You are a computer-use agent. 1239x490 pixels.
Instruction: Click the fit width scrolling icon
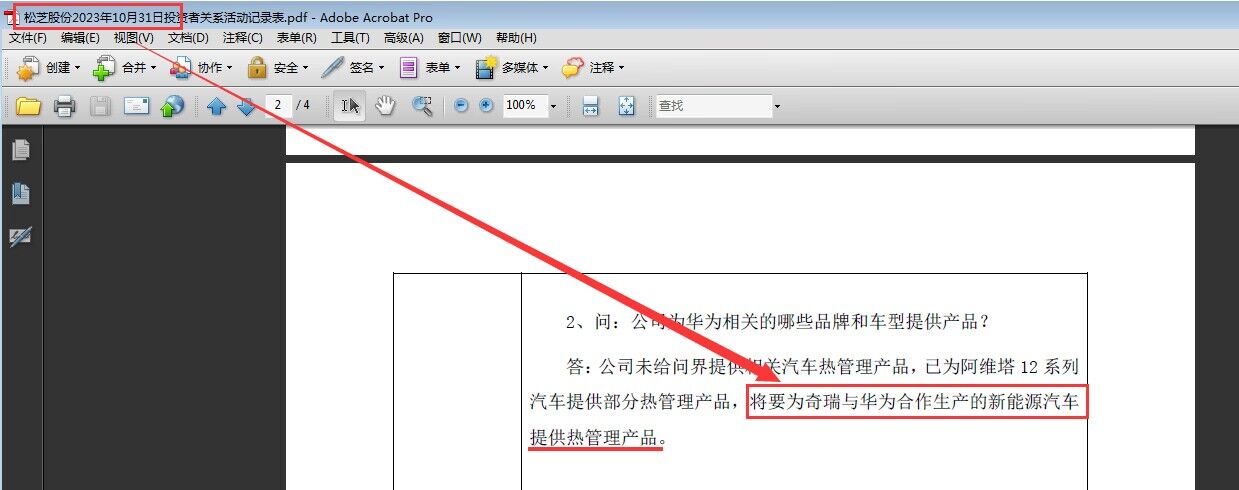pyautogui.click(x=590, y=106)
